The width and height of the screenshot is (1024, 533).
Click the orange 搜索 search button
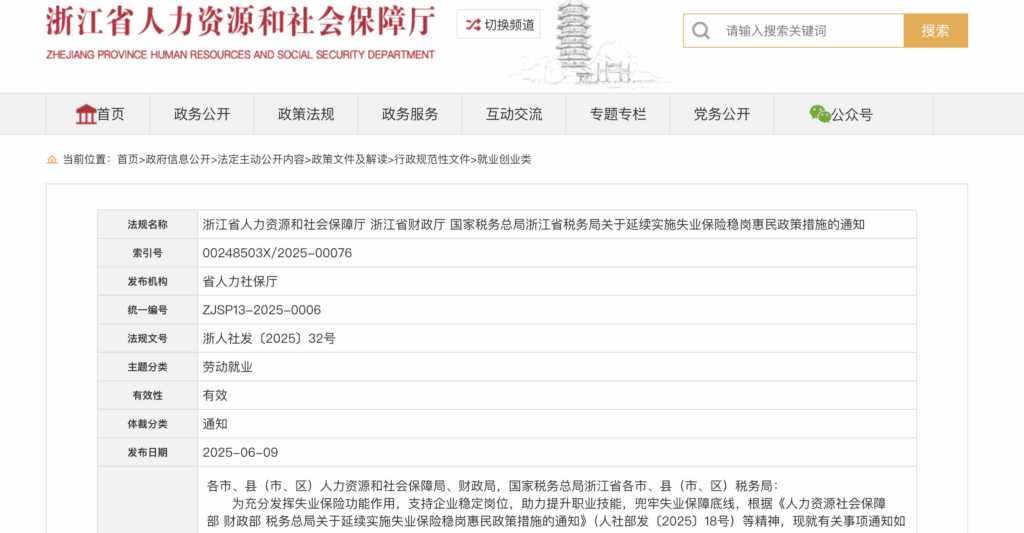pyautogui.click(x=935, y=31)
